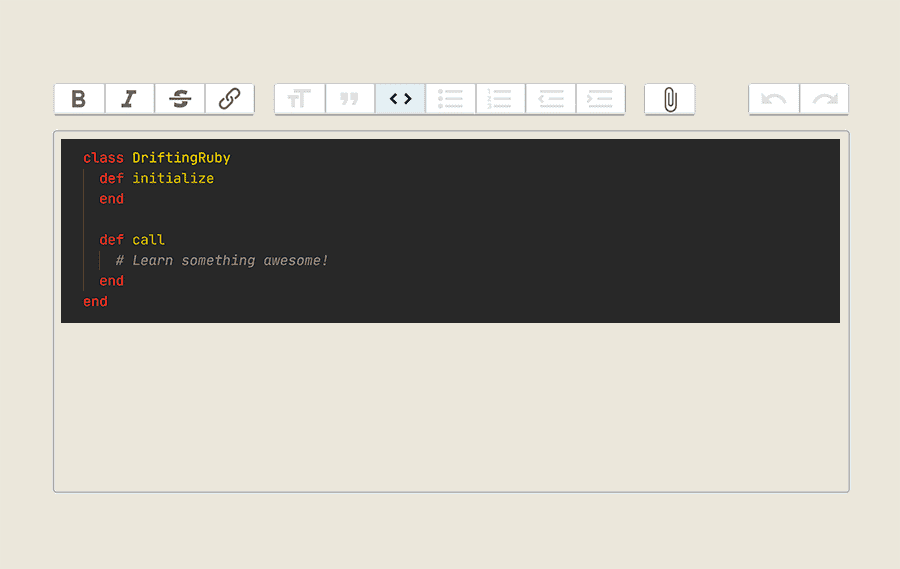
Task: Apply strikethrough formatting
Action: point(180,99)
